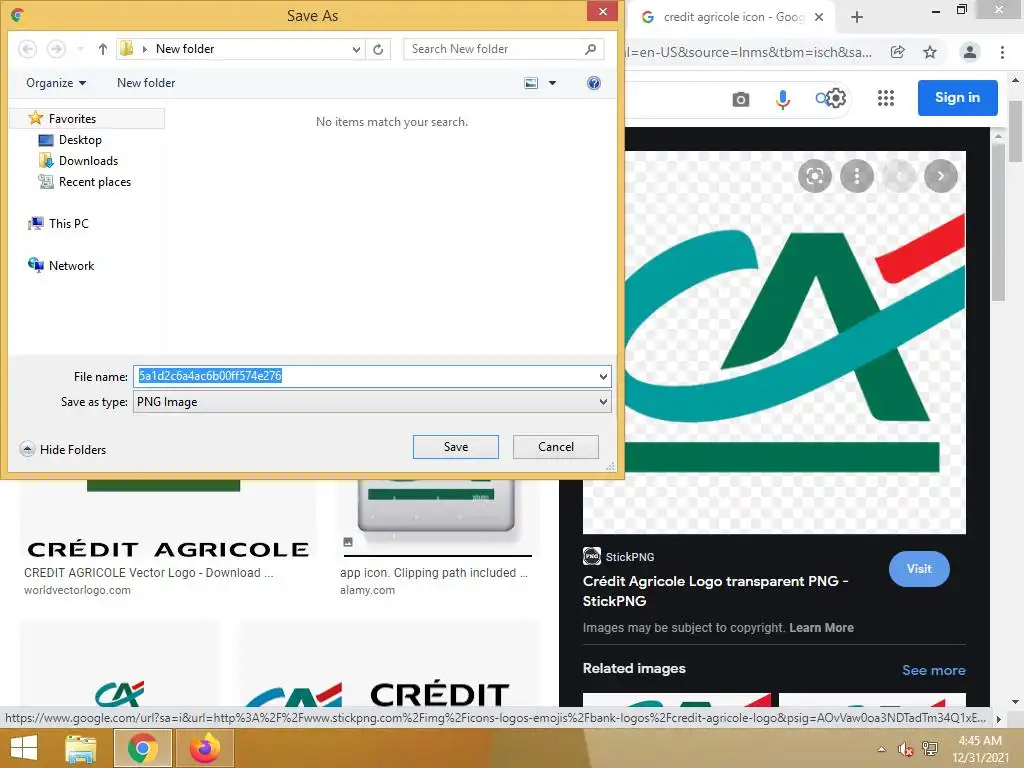The image size is (1024, 768).
Task: Select Desktop in navigation pane
Action: point(71,140)
